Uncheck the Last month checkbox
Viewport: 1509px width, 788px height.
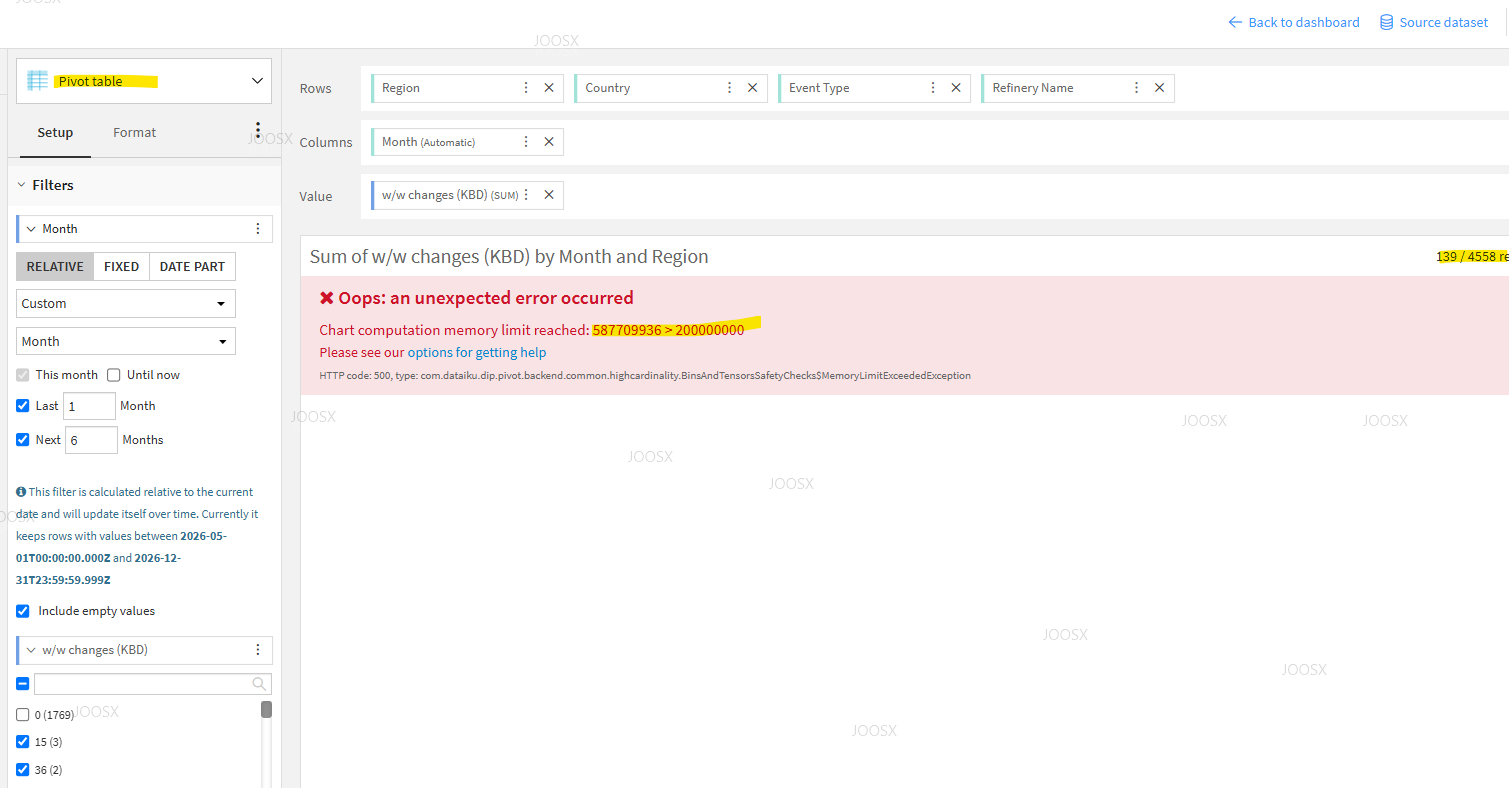tap(23, 406)
